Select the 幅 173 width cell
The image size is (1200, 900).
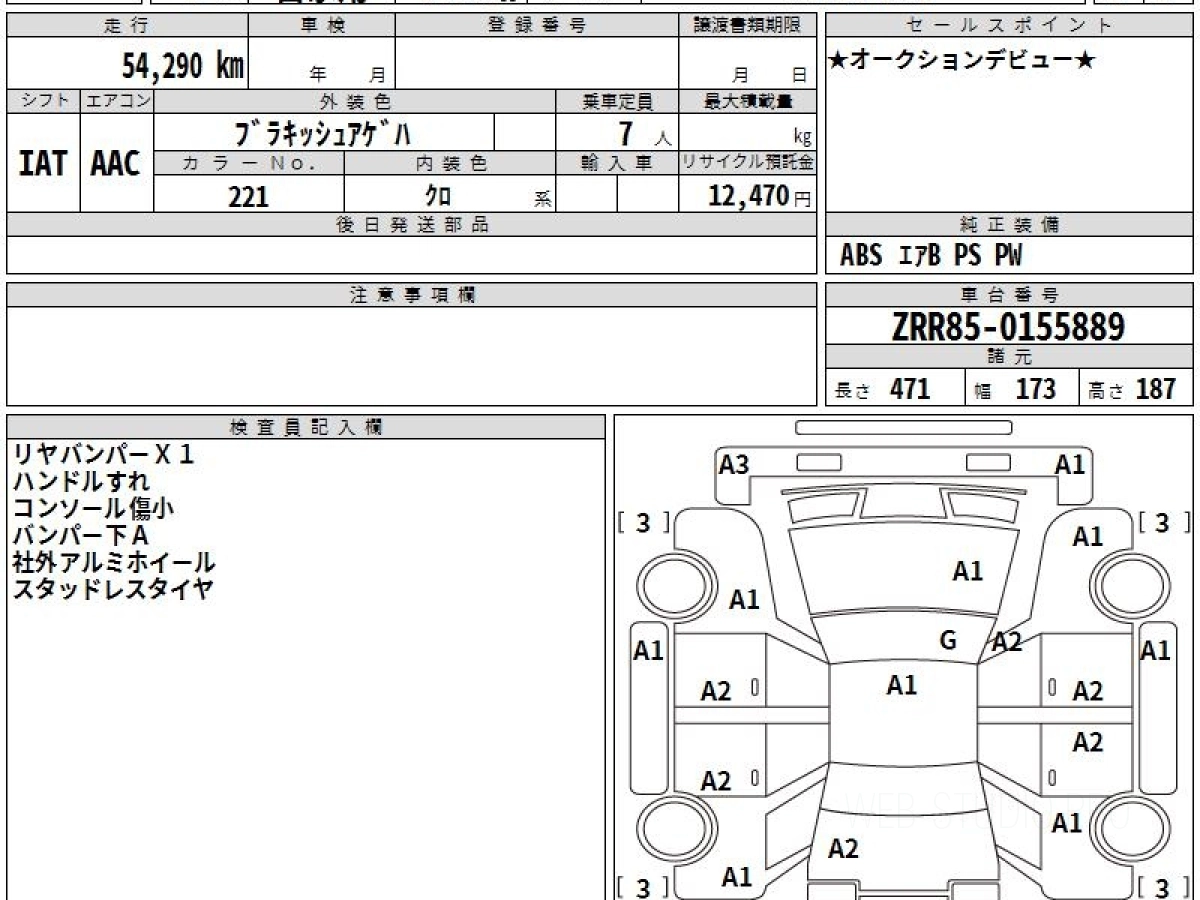pos(1022,389)
